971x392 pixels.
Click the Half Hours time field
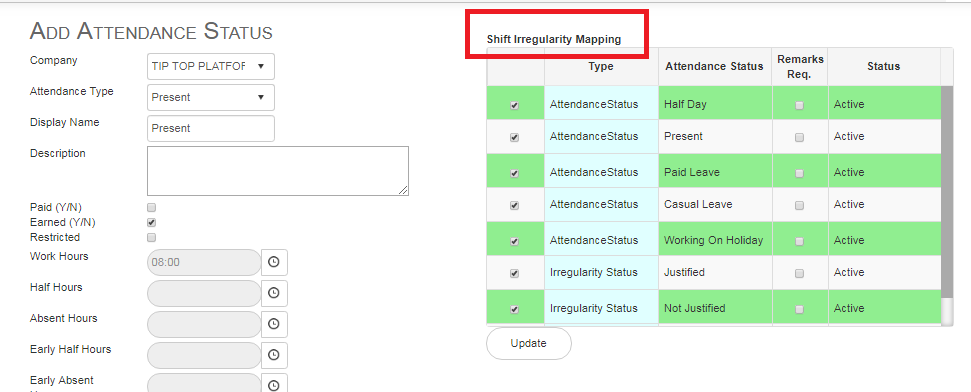204,294
